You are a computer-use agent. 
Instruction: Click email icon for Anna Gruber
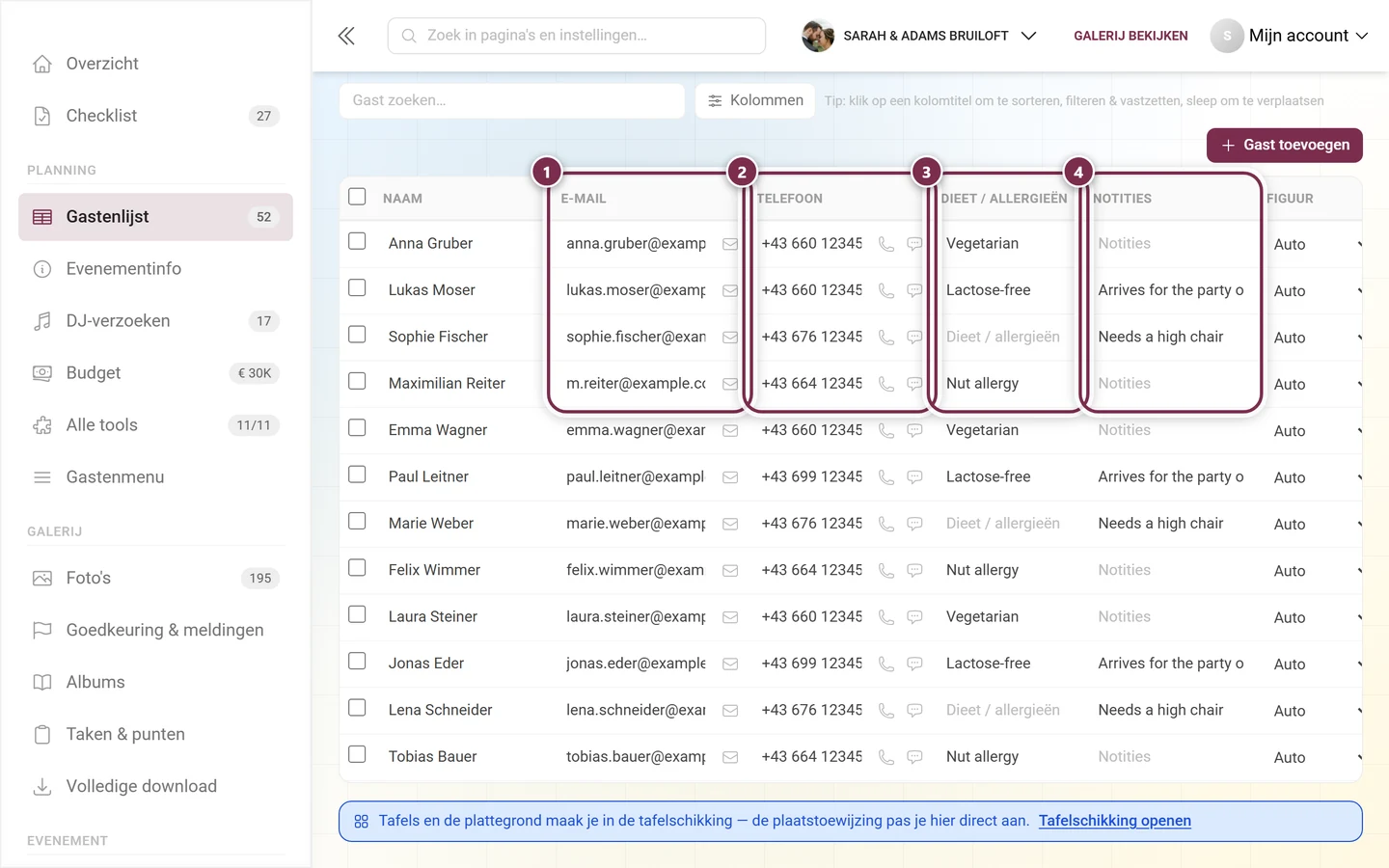pos(730,244)
